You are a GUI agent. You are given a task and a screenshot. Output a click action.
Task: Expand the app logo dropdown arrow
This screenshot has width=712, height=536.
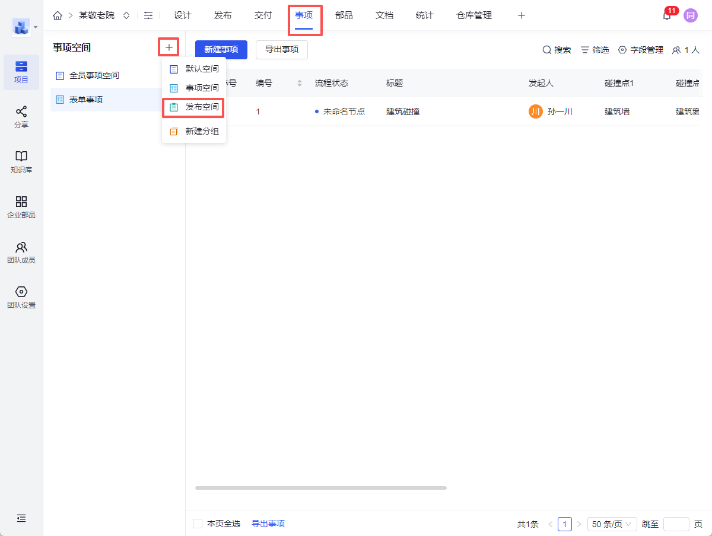tap(36, 27)
